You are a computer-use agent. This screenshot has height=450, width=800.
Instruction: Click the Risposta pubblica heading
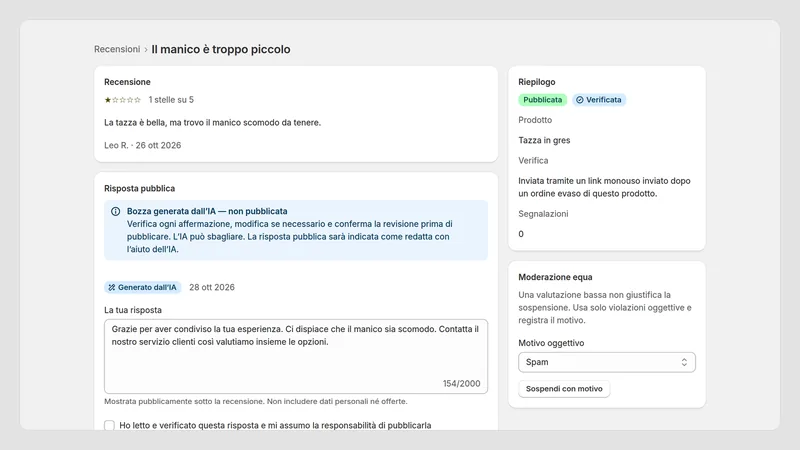pos(139,189)
